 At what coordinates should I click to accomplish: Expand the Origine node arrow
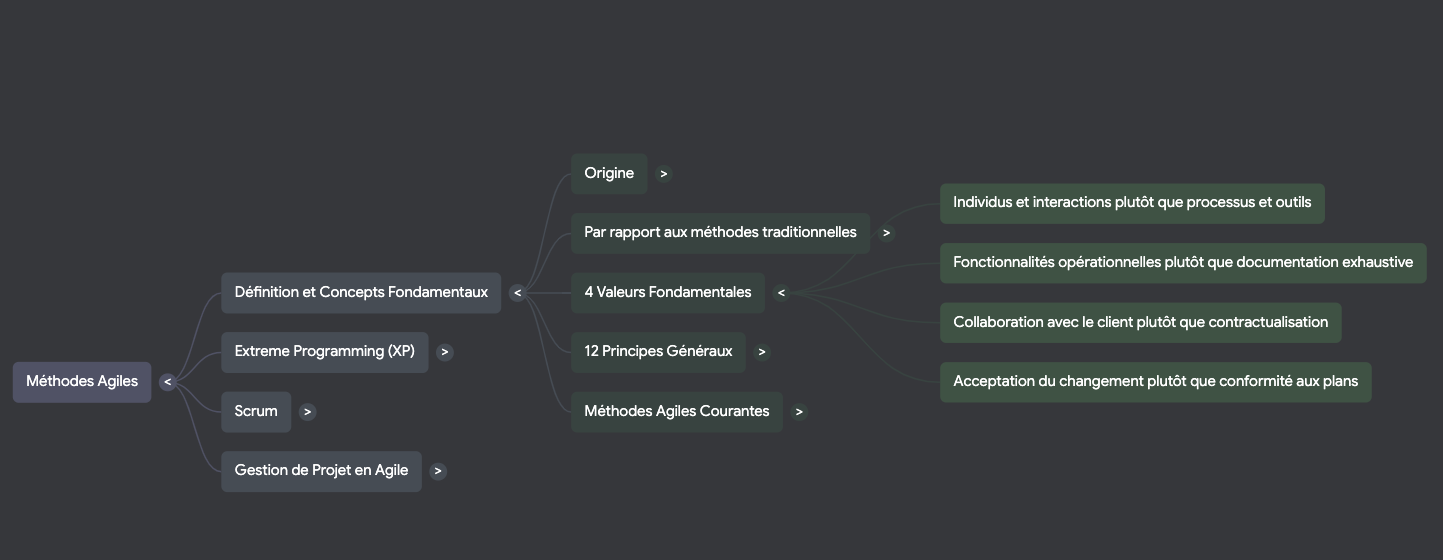pos(664,174)
